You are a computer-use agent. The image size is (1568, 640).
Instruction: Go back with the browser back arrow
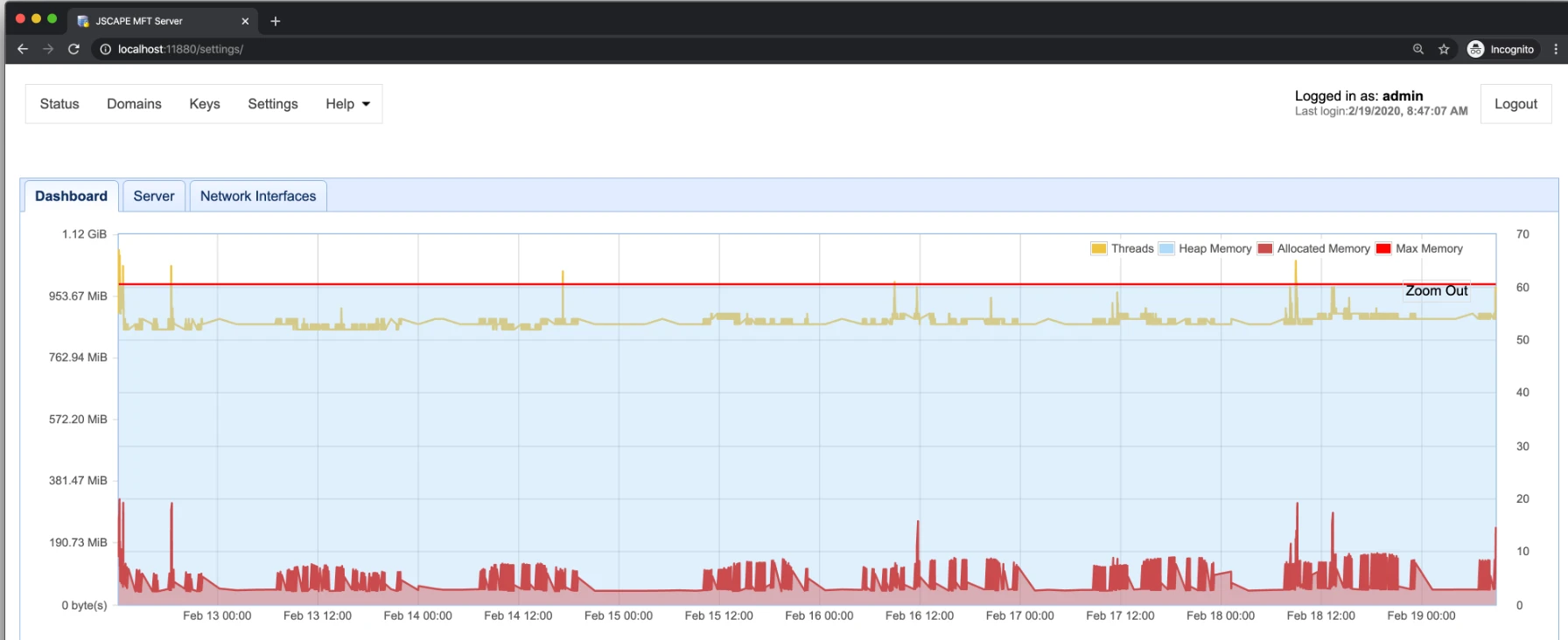(23, 49)
